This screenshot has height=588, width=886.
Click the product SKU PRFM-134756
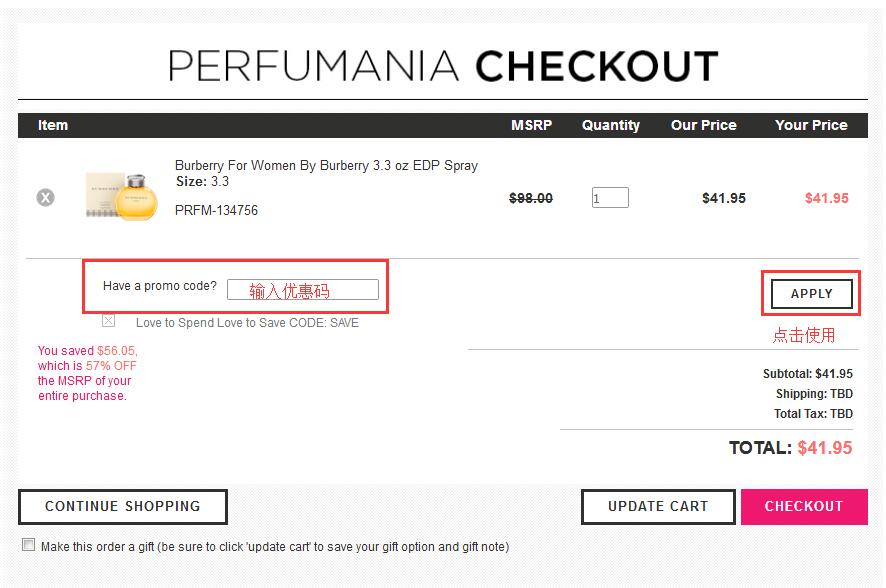click(216, 210)
